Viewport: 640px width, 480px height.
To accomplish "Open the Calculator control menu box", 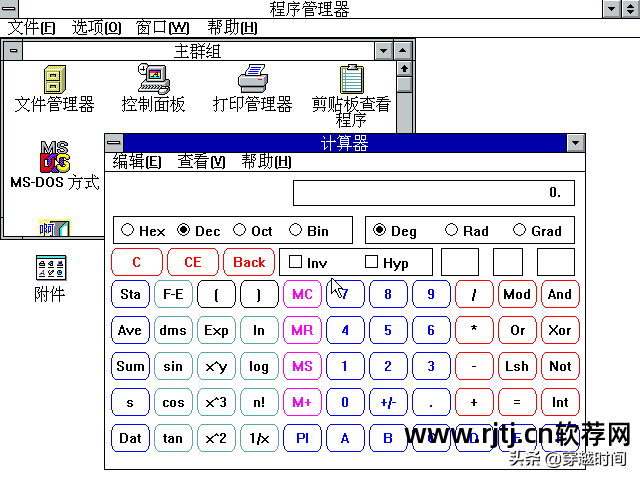I will click(114, 143).
